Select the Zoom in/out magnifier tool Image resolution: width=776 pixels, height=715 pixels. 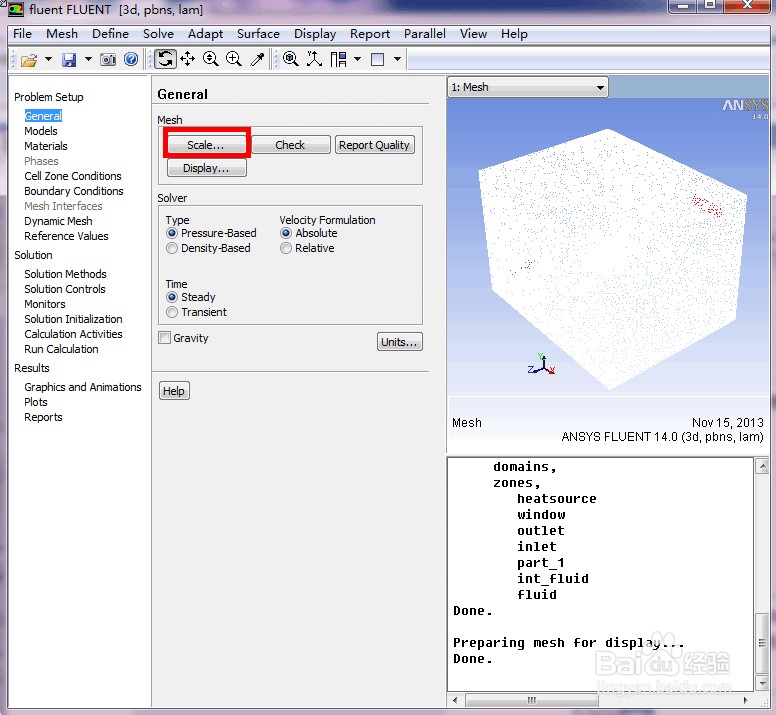[211, 59]
